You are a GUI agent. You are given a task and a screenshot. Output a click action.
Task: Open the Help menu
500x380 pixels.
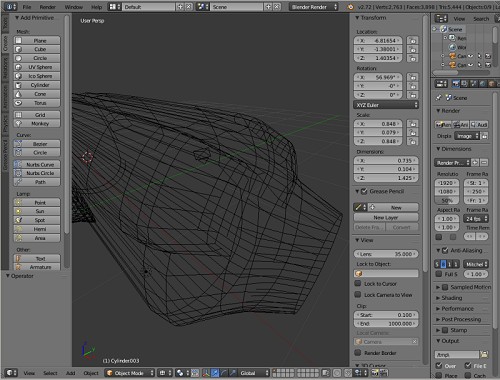[97, 7]
